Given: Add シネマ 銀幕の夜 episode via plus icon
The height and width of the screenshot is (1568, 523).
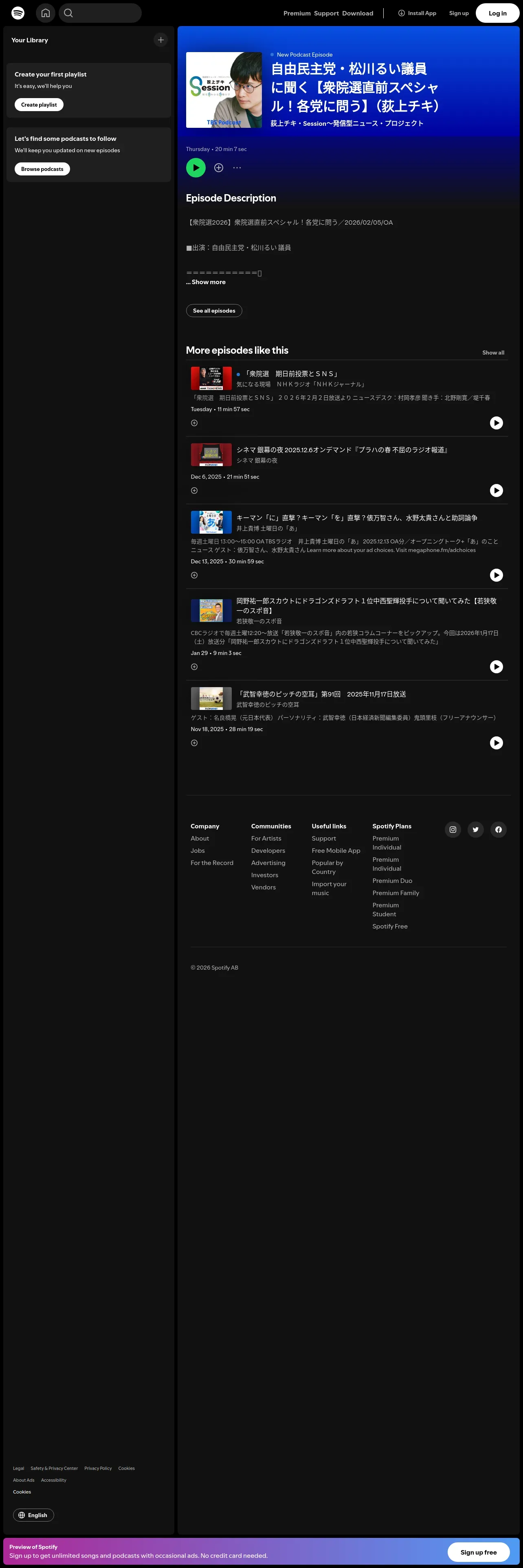Looking at the screenshot, I should [194, 491].
